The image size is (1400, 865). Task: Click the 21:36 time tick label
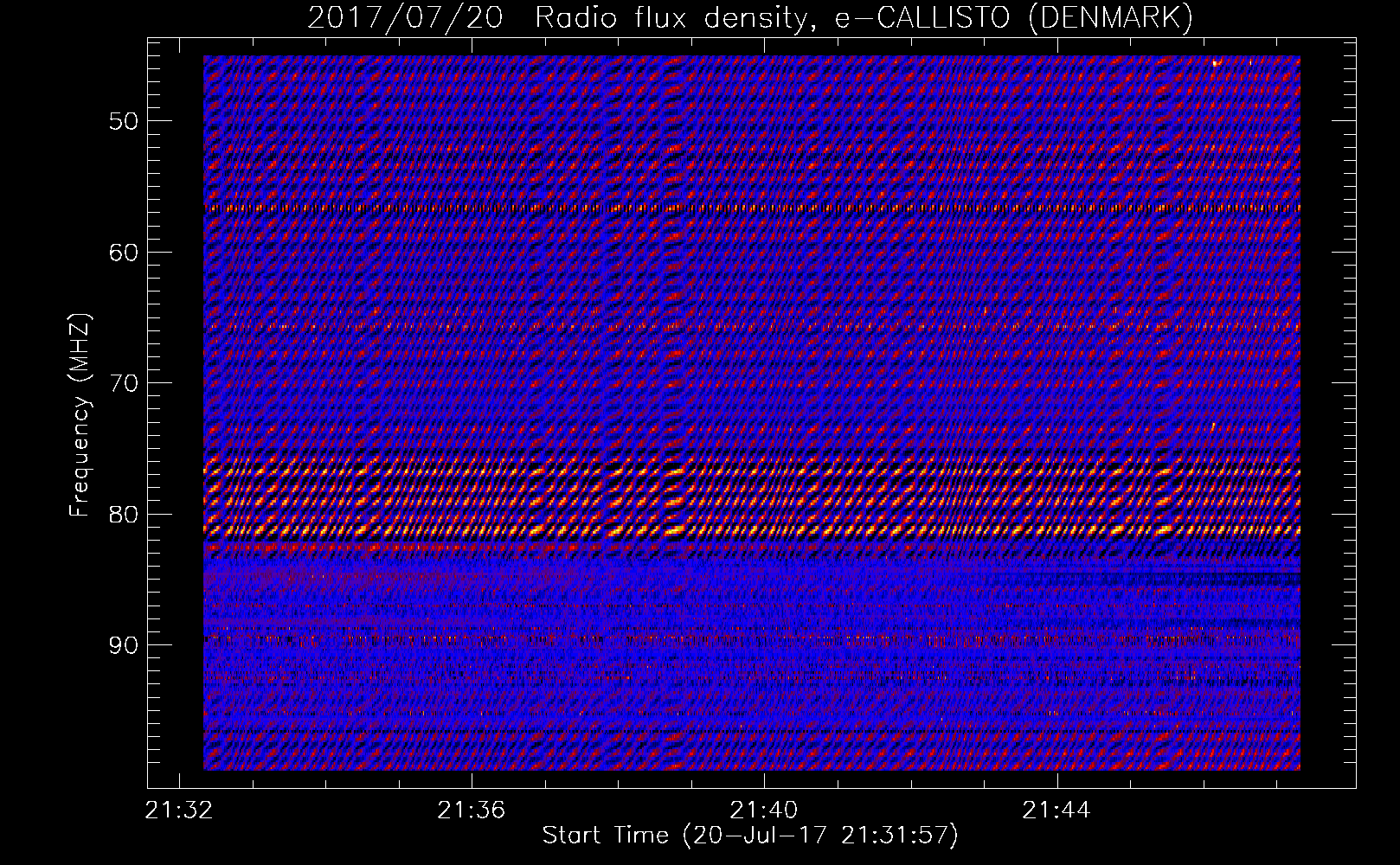point(472,811)
